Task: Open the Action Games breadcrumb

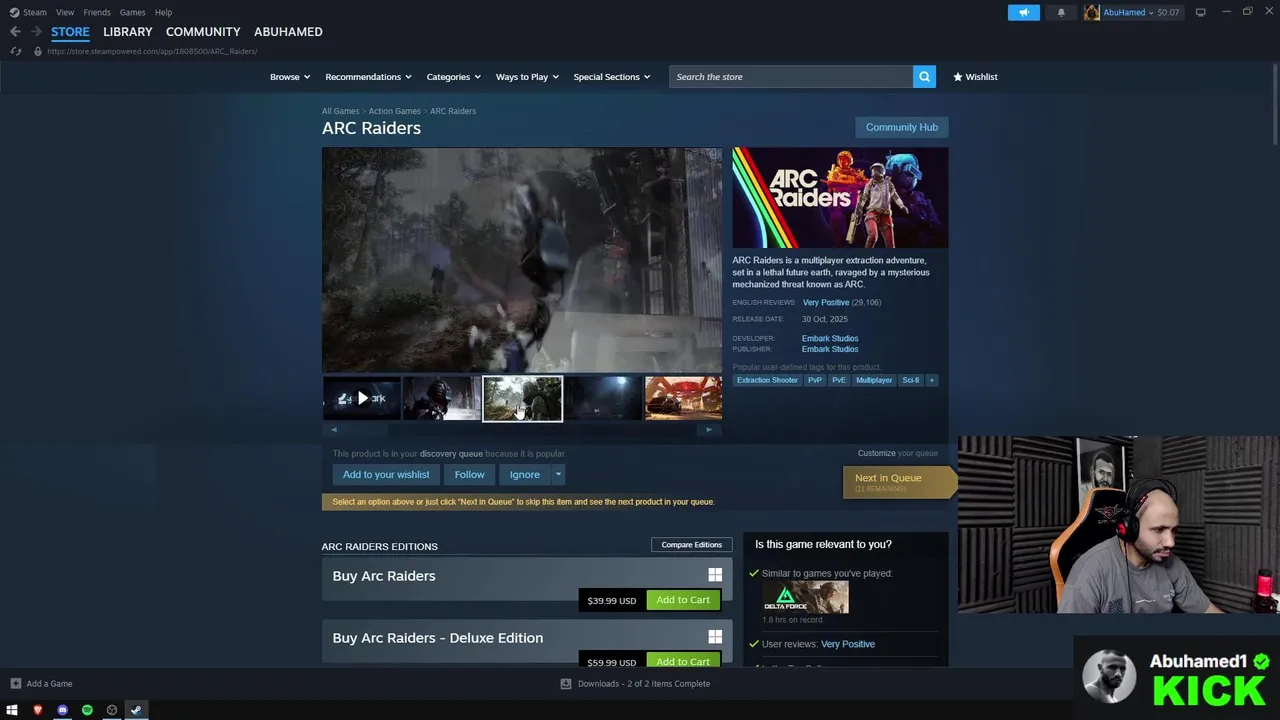Action: [x=394, y=111]
